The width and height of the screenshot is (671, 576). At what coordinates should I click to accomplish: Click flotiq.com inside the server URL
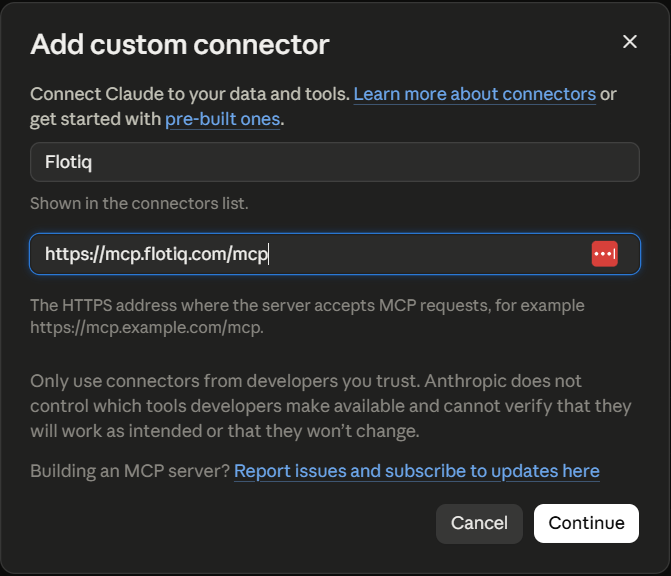(185, 254)
